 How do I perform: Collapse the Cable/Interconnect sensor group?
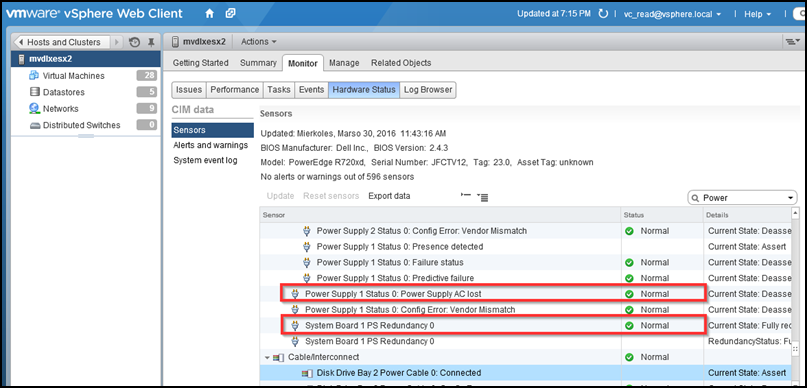tap(267, 357)
